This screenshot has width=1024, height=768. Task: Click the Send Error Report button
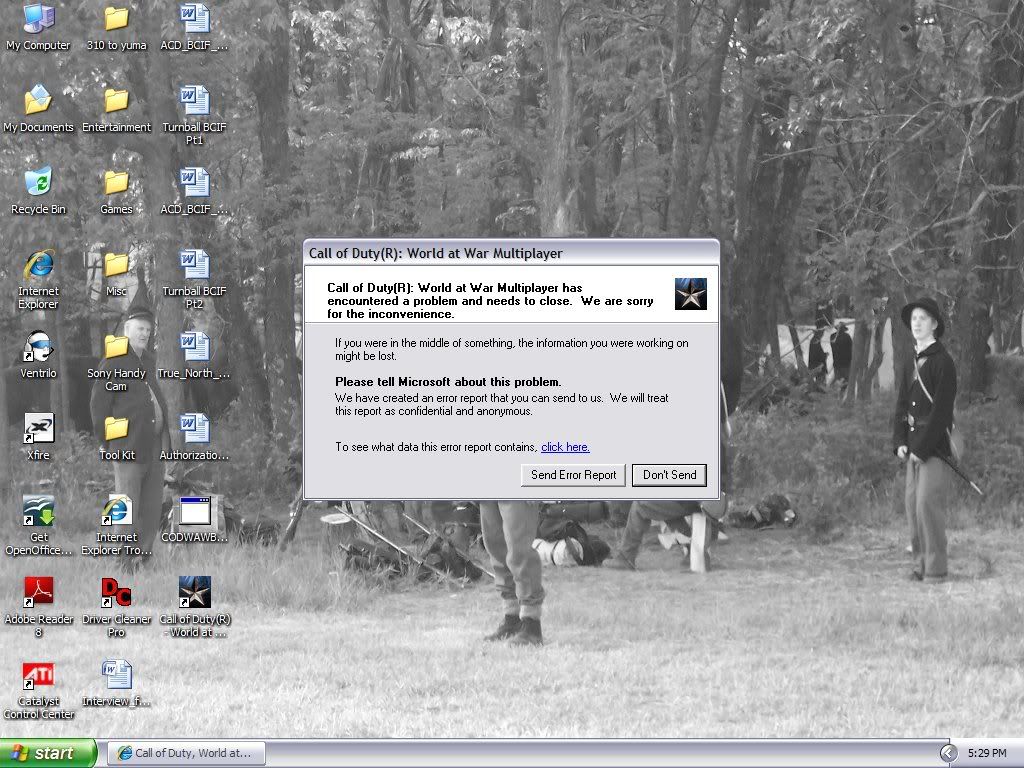click(x=573, y=475)
